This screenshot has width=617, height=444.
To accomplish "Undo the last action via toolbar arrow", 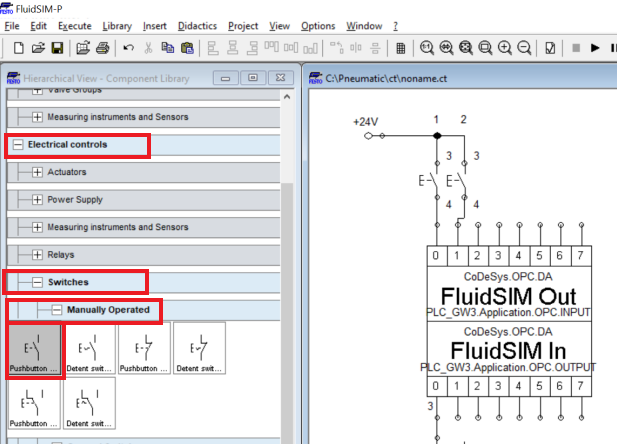I will (x=128, y=48).
